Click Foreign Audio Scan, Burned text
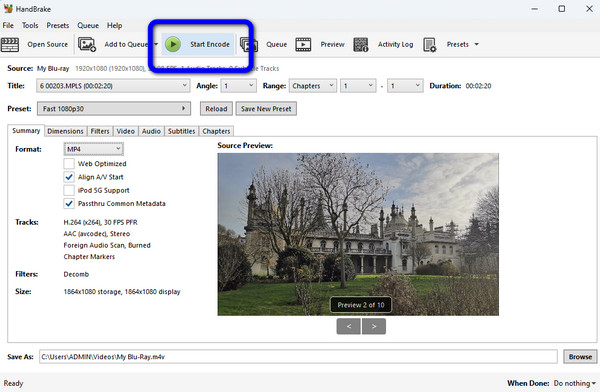Image resolution: width=600 pixels, height=392 pixels. 107,245
